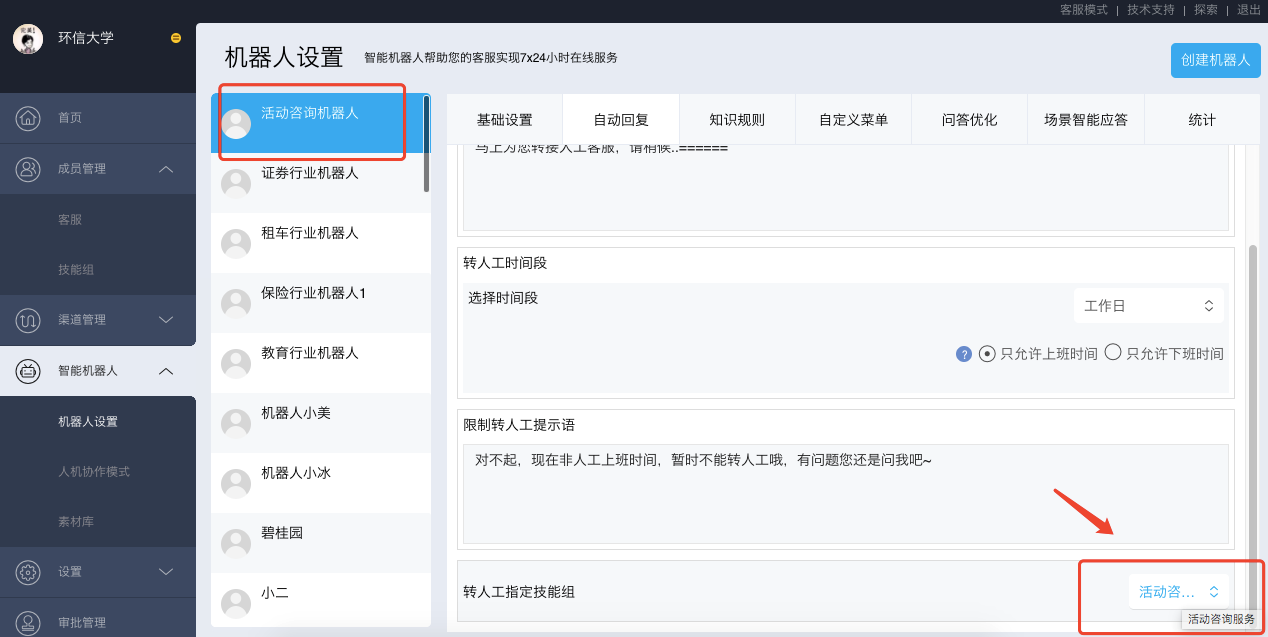Click the smart robot icon
The image size is (1268, 637).
(28, 371)
